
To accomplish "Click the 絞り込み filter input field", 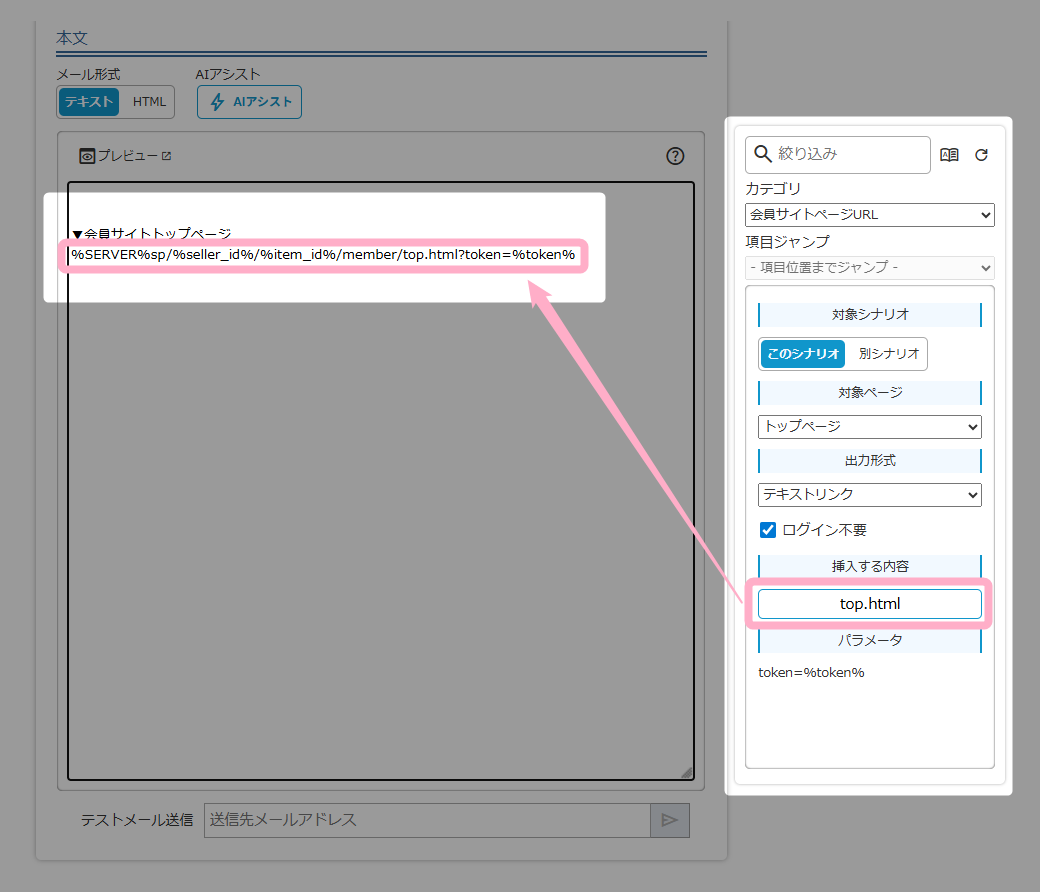I will pos(850,154).
